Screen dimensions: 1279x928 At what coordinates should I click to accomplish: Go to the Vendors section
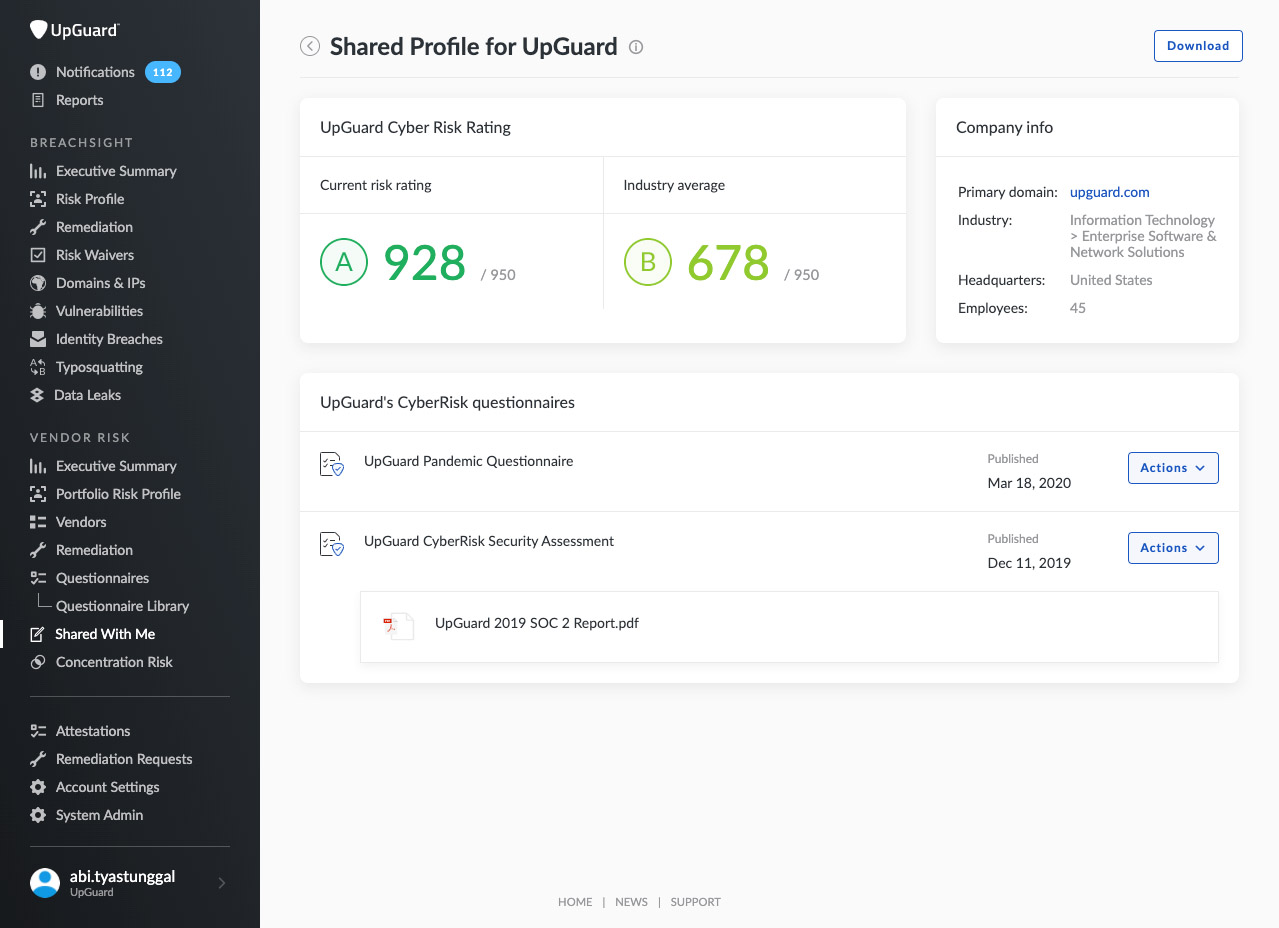[81, 522]
